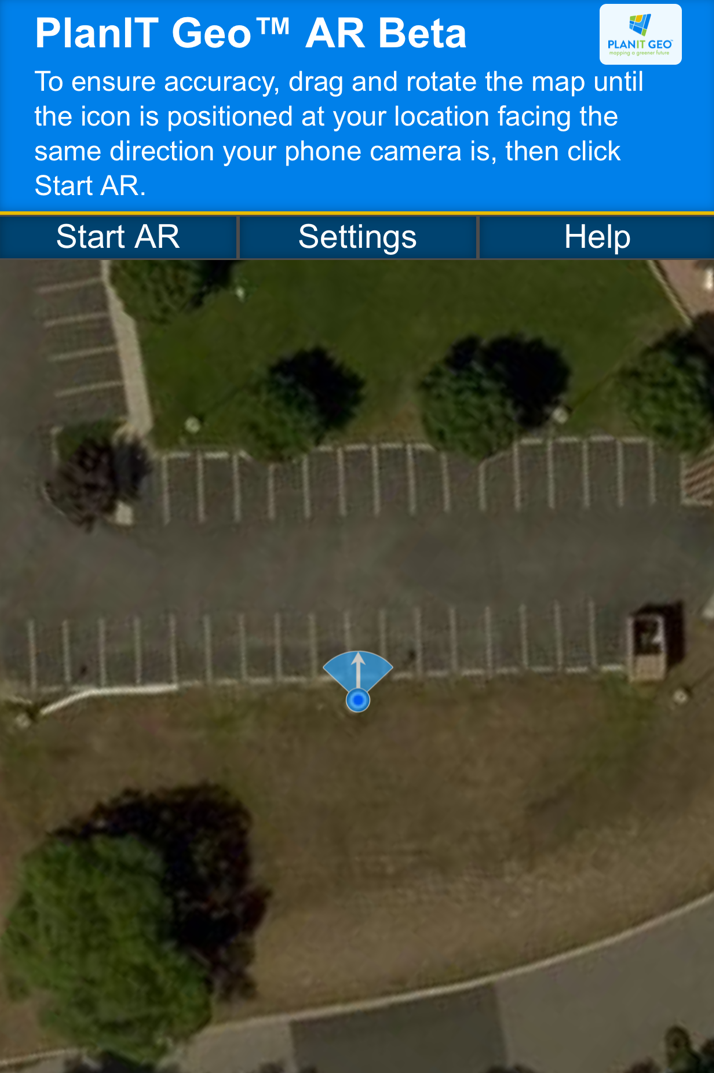Select the driving lane between parking rows

pos(356,560)
